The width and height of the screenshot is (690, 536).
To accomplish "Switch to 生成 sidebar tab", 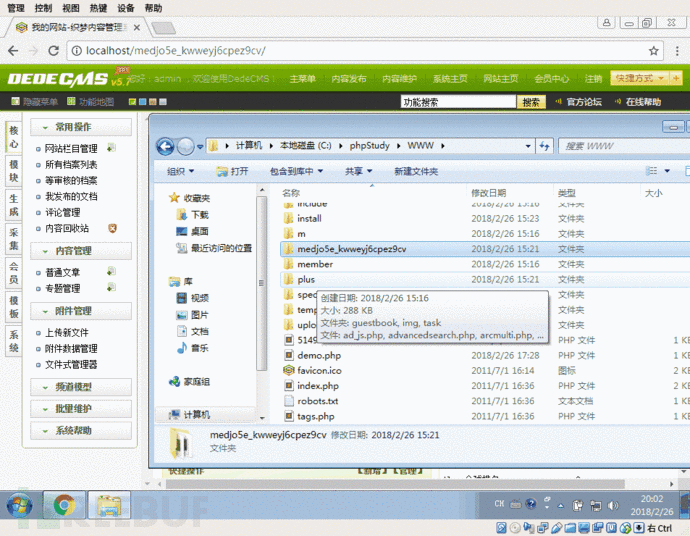I will 14,205.
